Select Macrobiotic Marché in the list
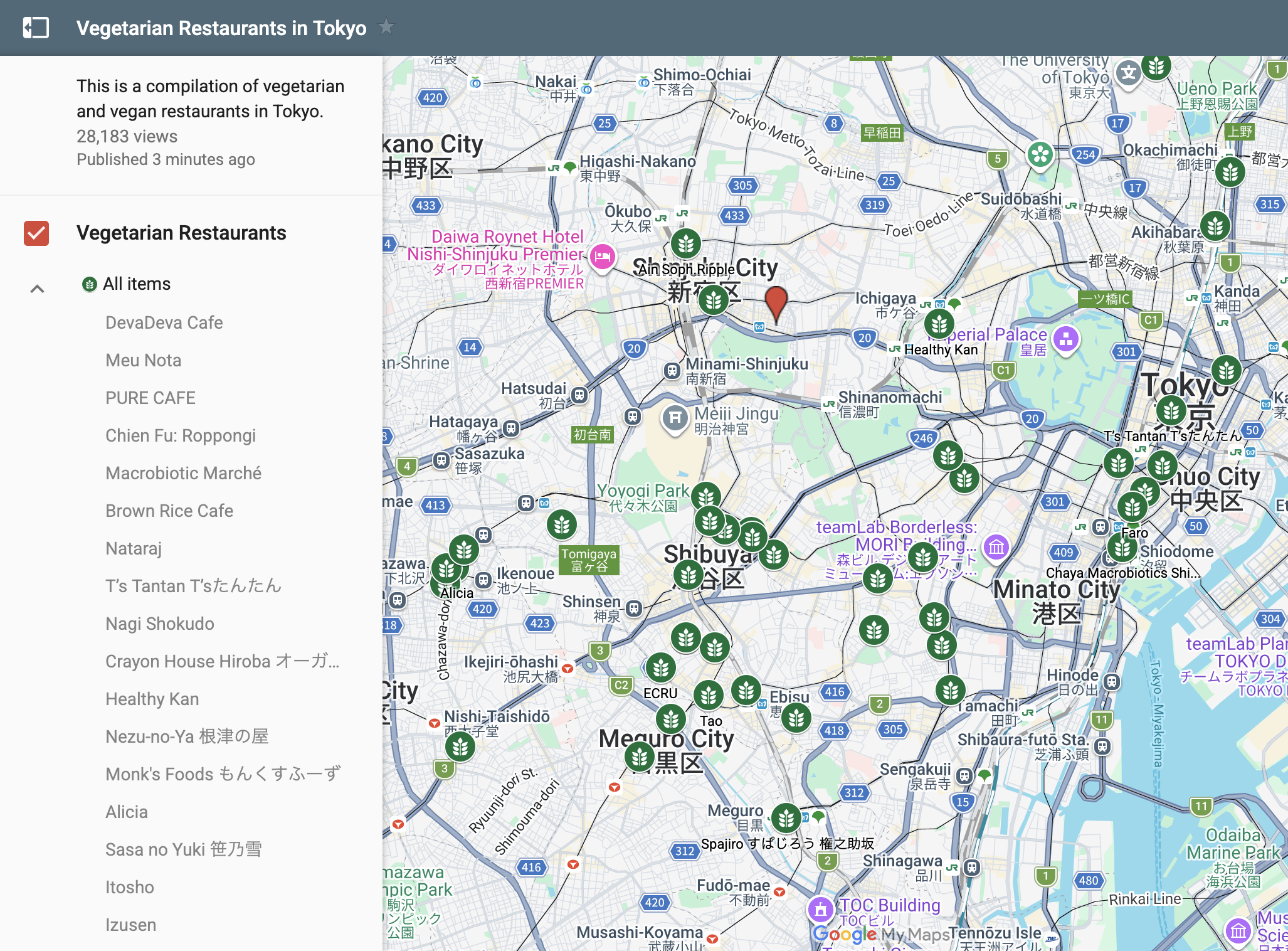Viewport: 1288px width, 951px height. click(x=184, y=473)
